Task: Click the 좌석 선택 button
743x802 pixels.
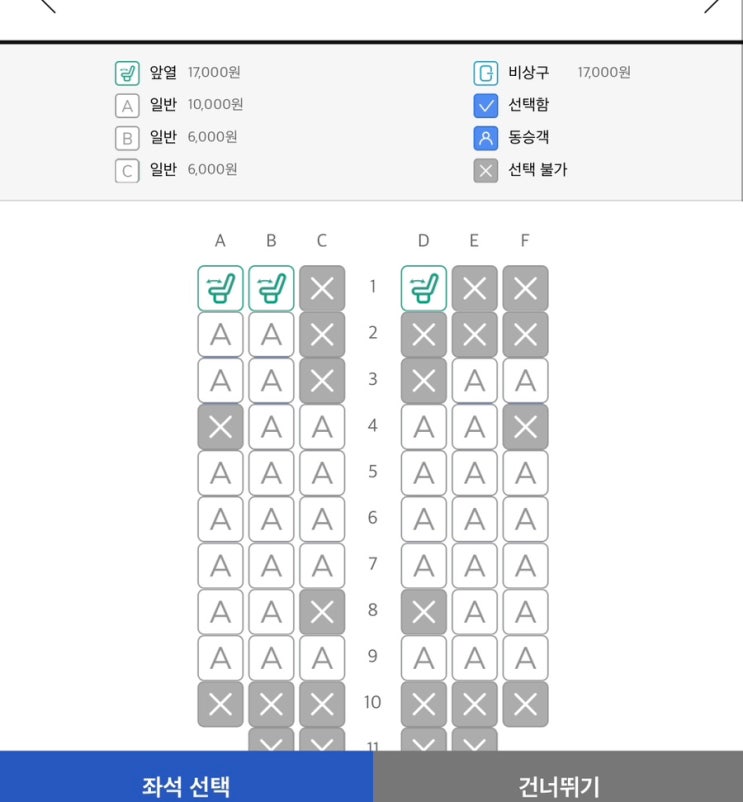Action: coord(186,784)
